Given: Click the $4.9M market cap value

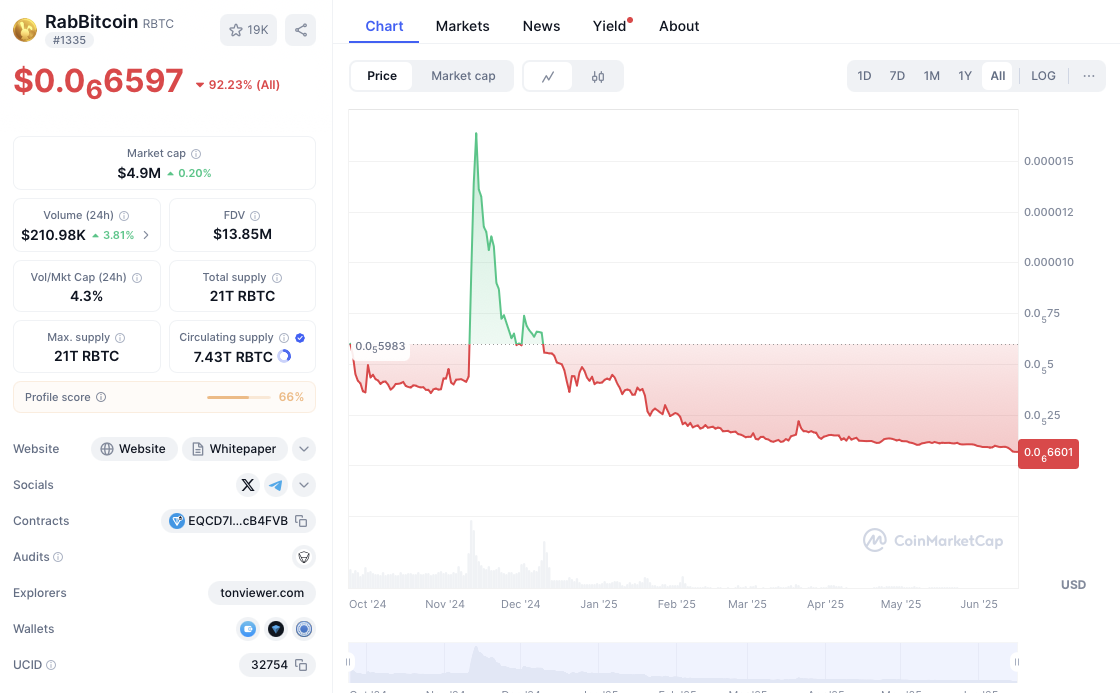Looking at the screenshot, I should point(139,173).
